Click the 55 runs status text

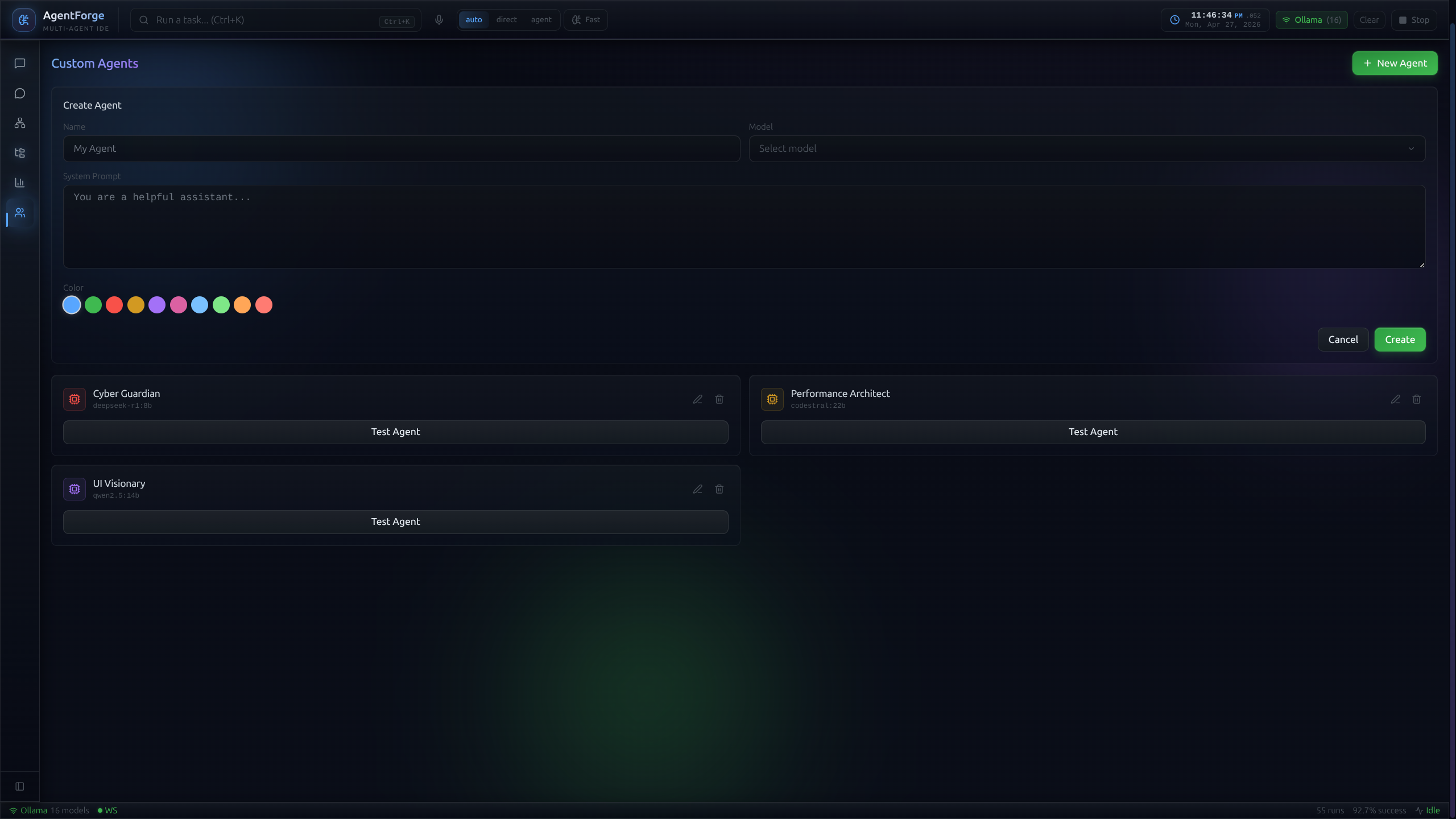1330,810
